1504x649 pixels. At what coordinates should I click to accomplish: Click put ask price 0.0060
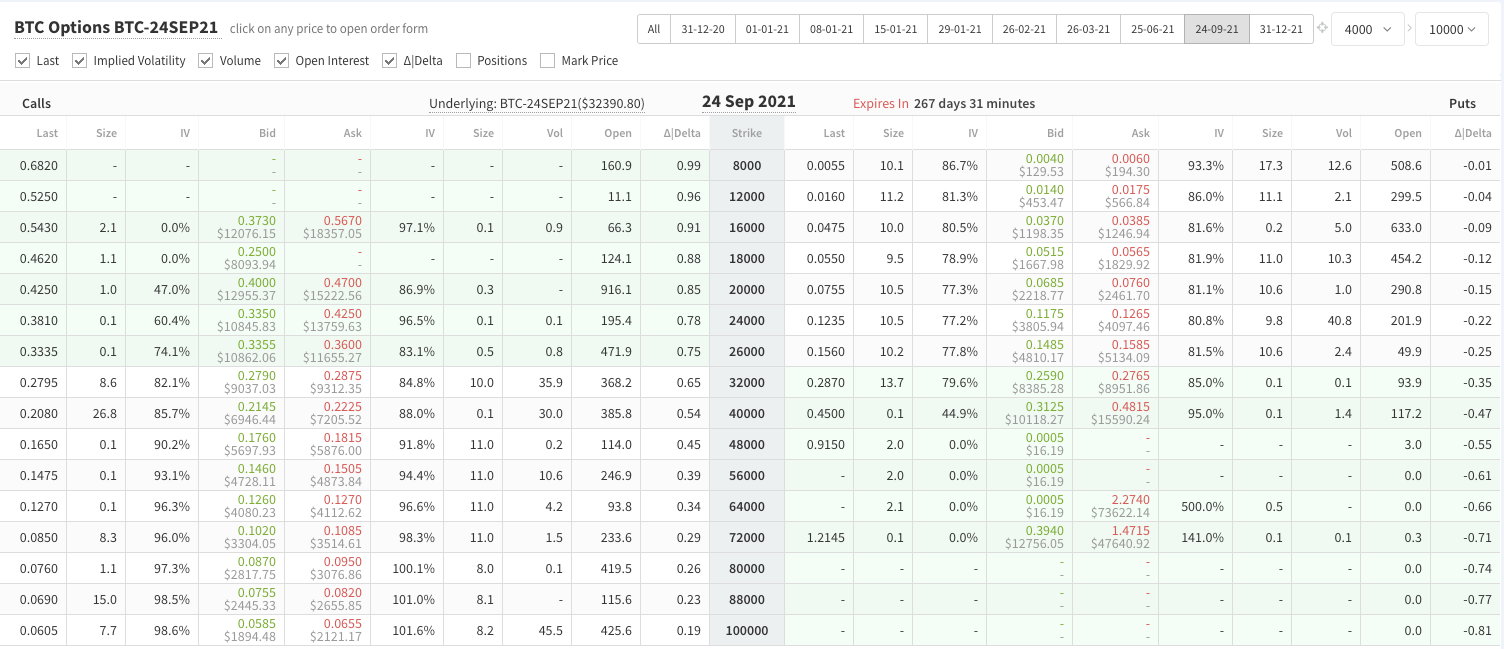tap(1131, 159)
